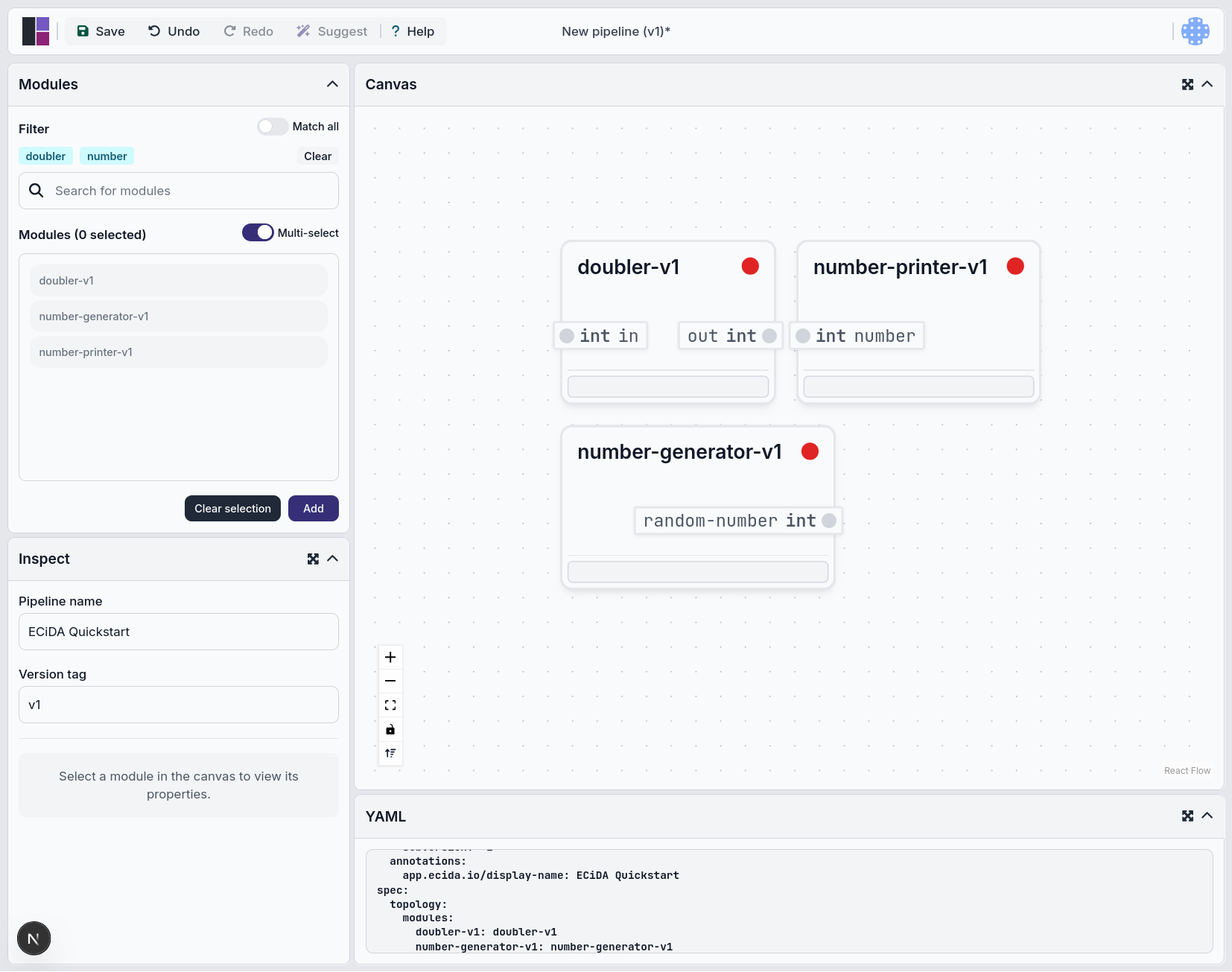The height and width of the screenshot is (972, 1232).
Task: Save the pipeline
Action: pyautogui.click(x=101, y=31)
